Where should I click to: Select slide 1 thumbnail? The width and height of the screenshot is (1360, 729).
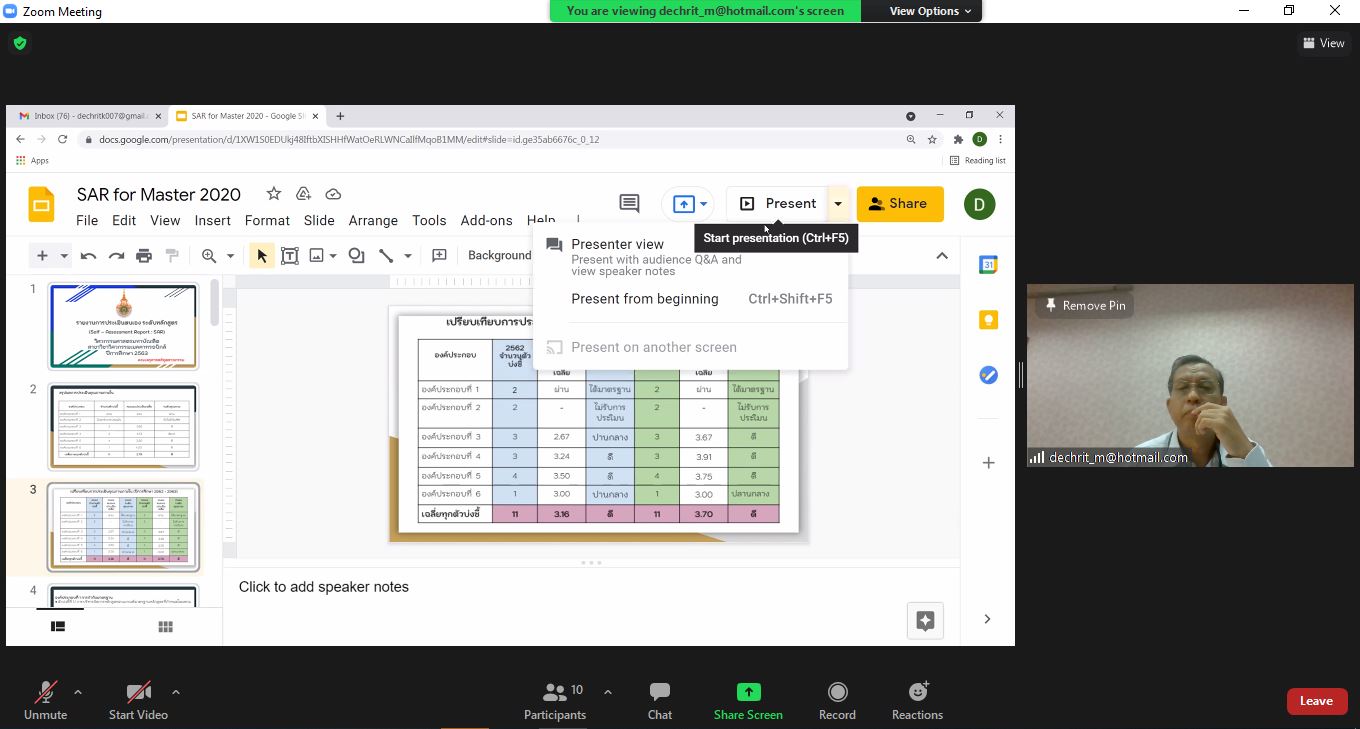[x=123, y=327]
